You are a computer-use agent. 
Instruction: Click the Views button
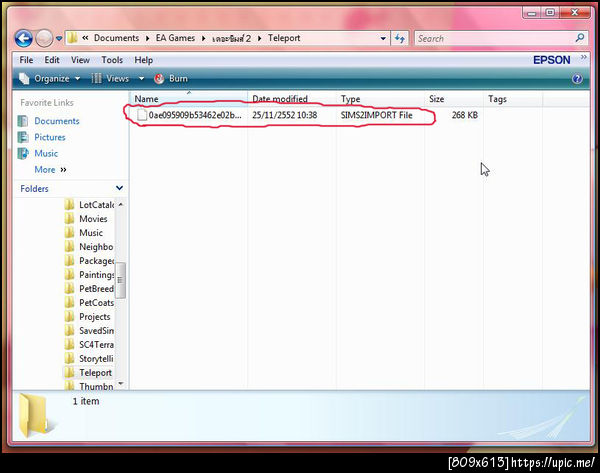coord(110,78)
